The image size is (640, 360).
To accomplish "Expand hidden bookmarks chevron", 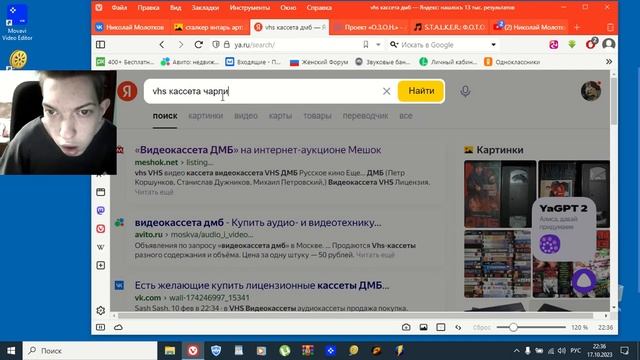I will tap(609, 62).
